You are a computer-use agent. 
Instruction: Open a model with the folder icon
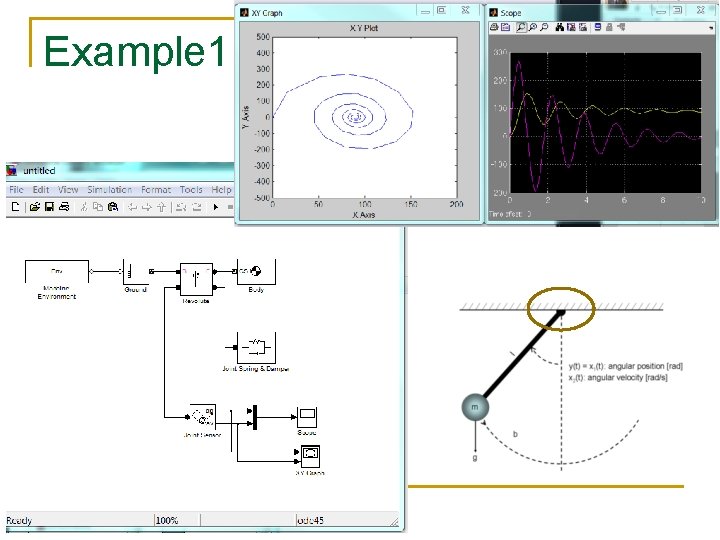coord(34,207)
